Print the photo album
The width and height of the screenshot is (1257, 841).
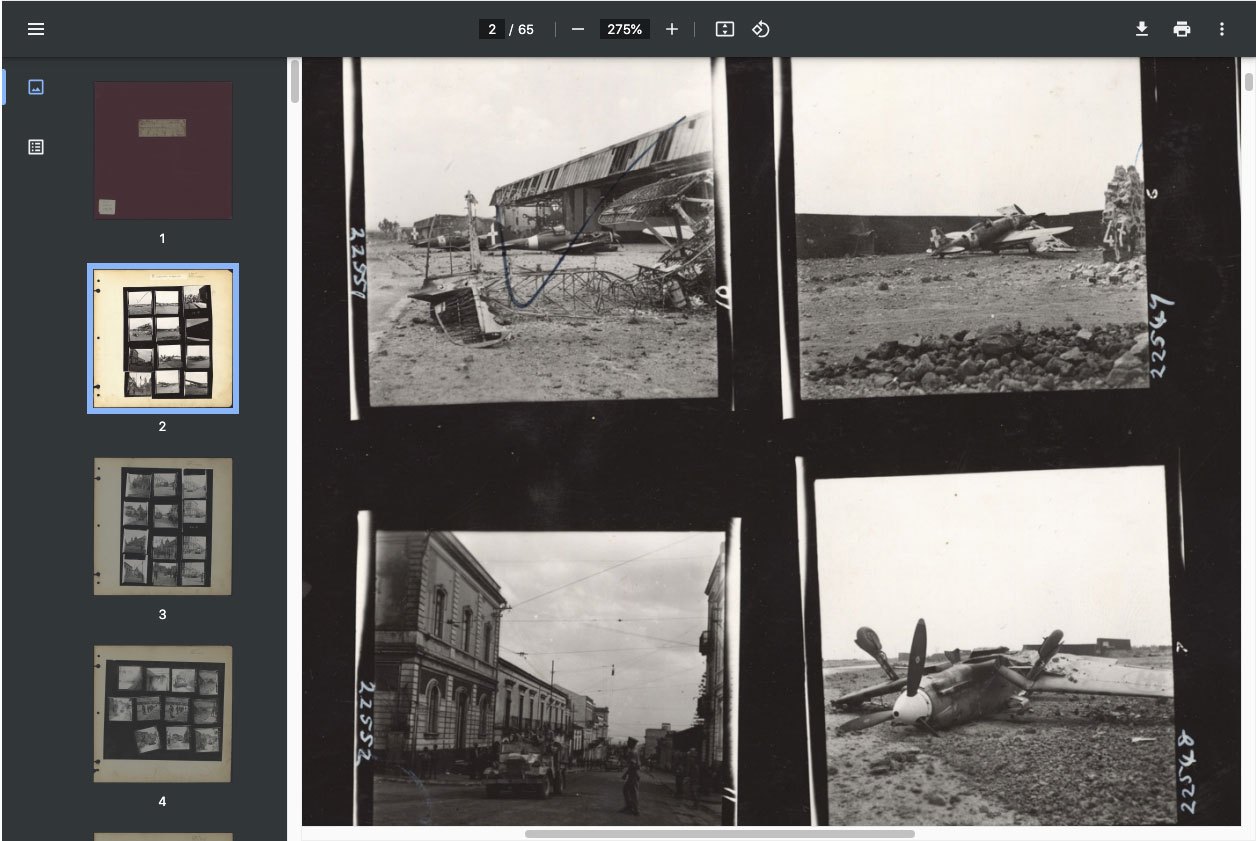pos(1181,29)
